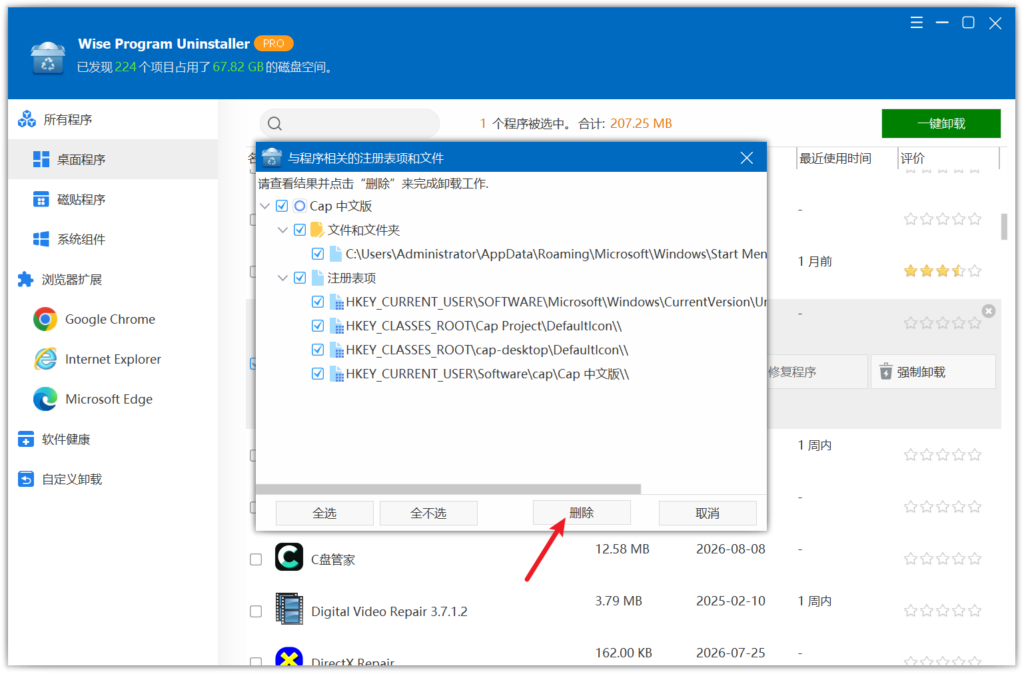Rate the program showing 3.5 gold stars

pyautogui.click(x=942, y=270)
